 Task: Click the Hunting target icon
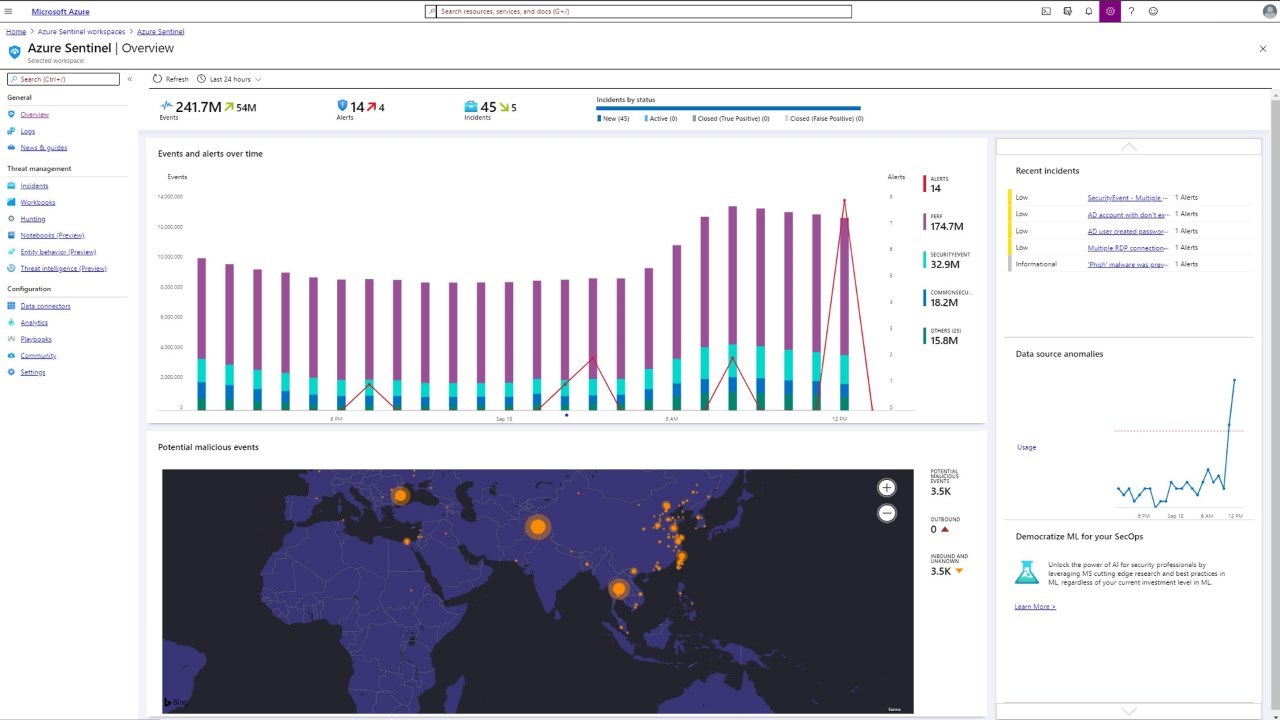pos(12,219)
